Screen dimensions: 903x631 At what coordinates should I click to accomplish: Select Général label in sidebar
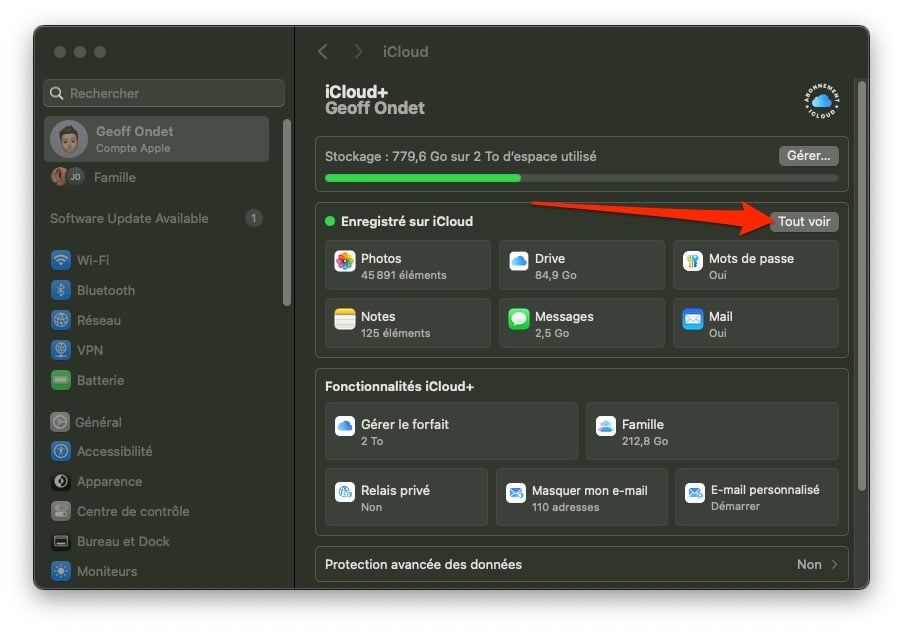98,422
